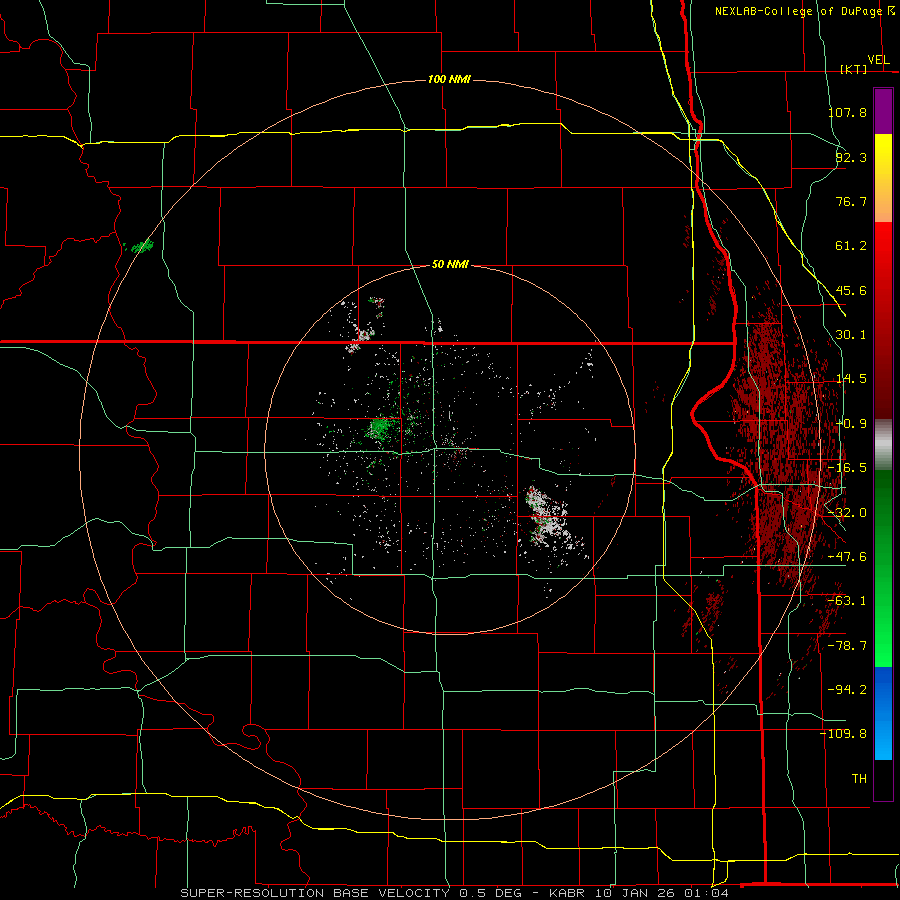Click the Super-Resolution Base Velocity caption
This screenshot has width=900, height=900.
455,893
